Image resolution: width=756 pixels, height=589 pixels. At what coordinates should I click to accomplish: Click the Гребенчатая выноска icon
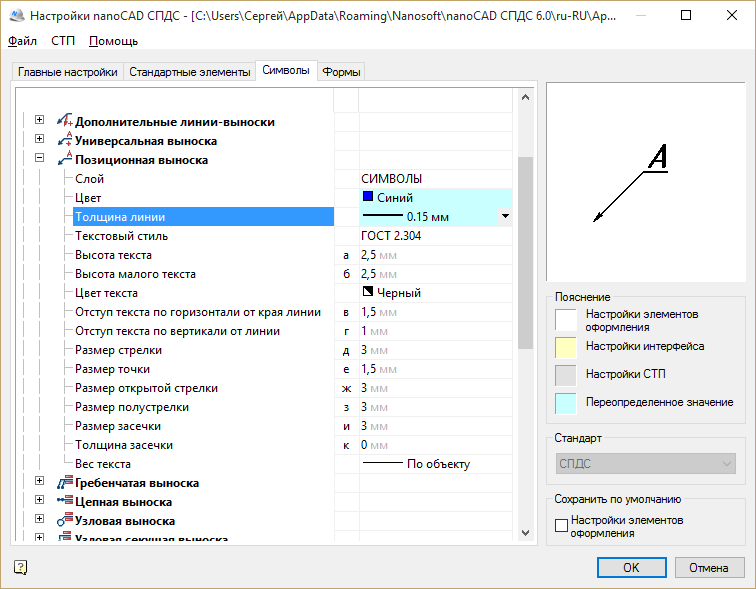pyautogui.click(x=65, y=482)
